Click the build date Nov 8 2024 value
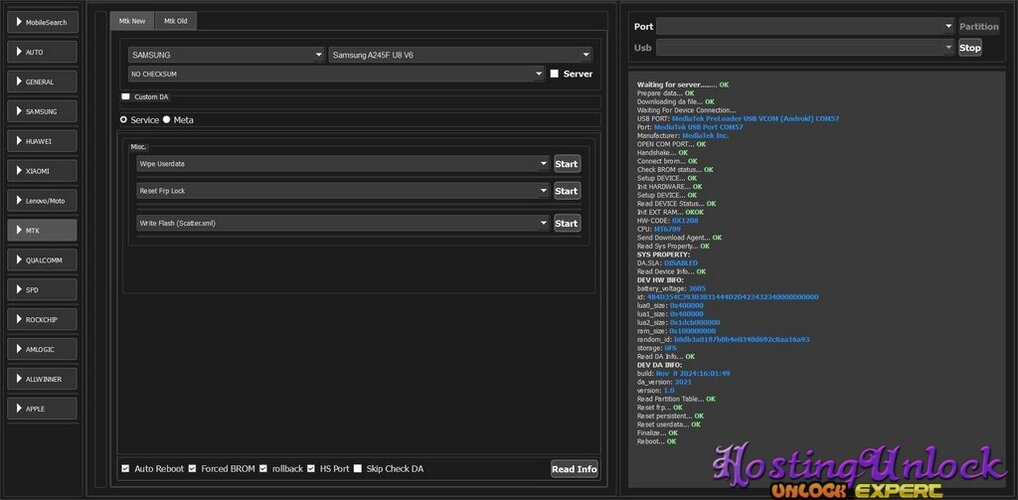Image resolution: width=1018 pixels, height=500 pixels. coord(693,373)
